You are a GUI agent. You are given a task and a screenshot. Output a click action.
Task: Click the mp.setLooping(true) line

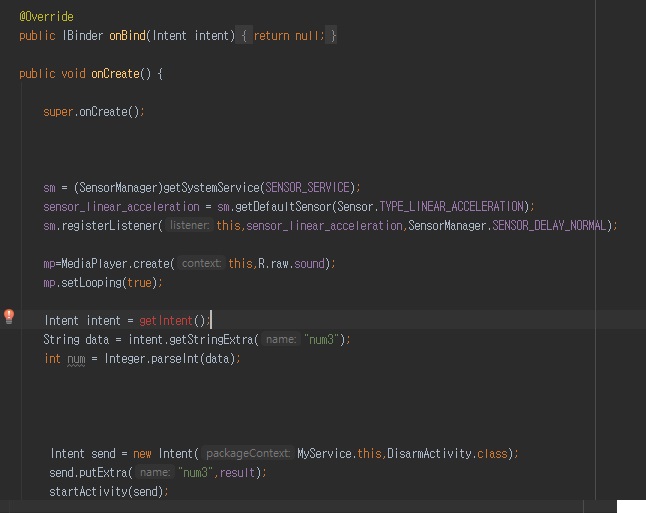[103, 283]
